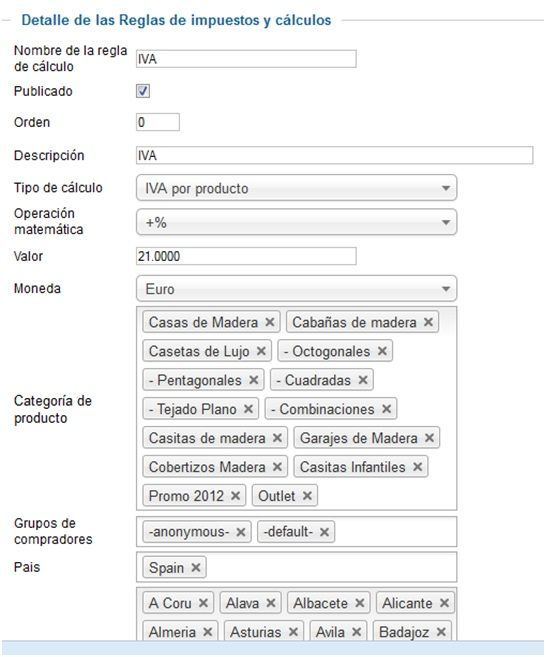Viewport: 546px width, 657px height.
Task: Click the Descripción text field
Action: (x=334, y=155)
